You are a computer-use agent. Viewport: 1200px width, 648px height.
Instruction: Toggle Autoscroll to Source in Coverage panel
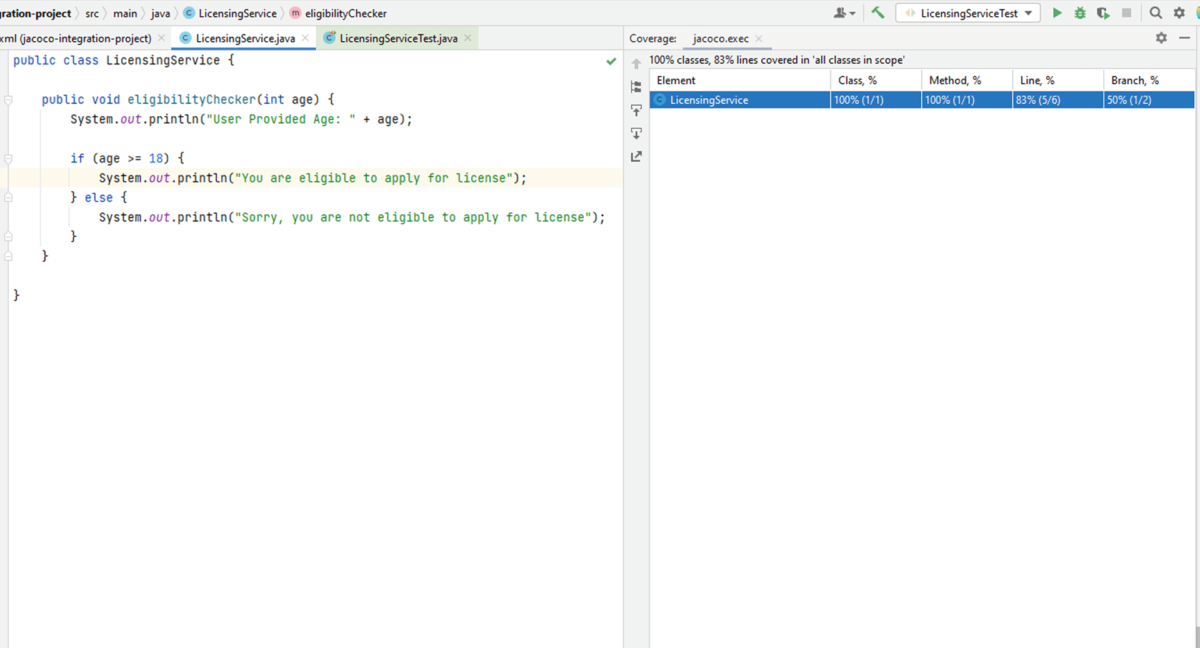(636, 110)
